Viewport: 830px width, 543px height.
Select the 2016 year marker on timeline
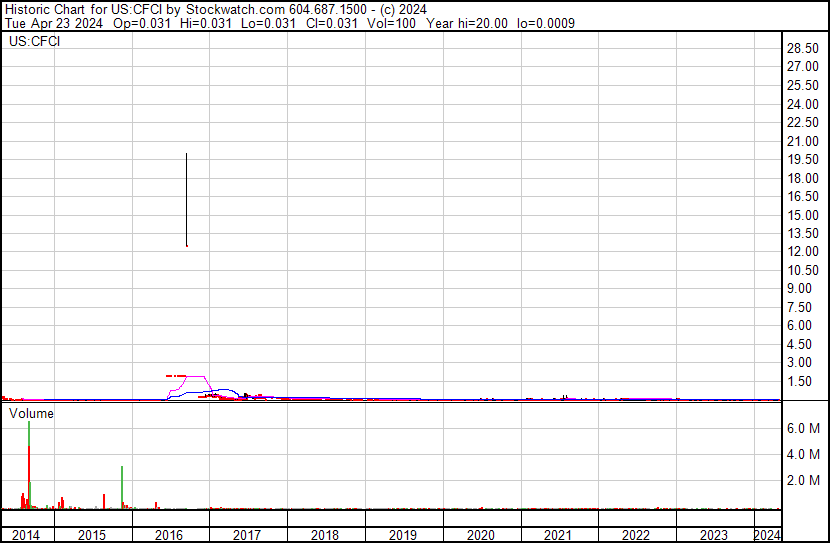point(170,535)
